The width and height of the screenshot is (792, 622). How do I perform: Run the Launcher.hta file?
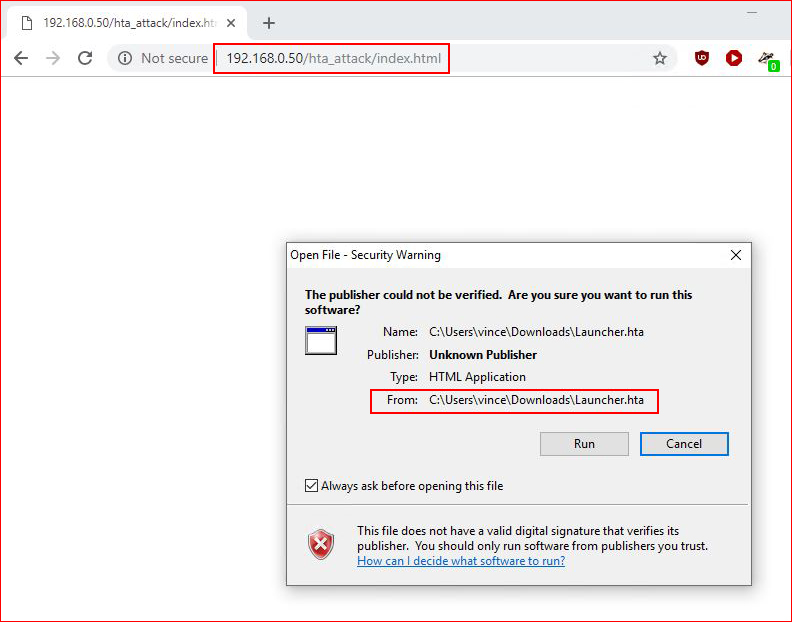(x=584, y=444)
